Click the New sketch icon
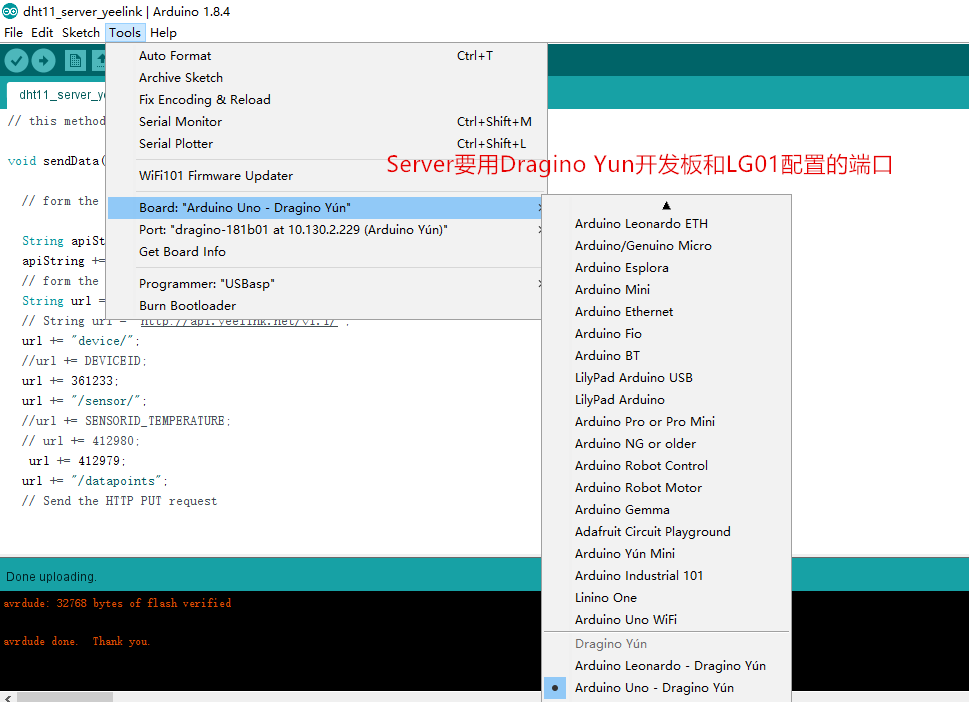Image resolution: width=969 pixels, height=702 pixels. point(75,61)
